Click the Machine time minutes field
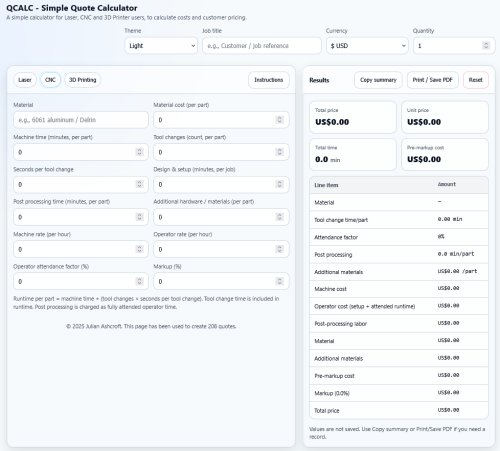The height and width of the screenshot is (451, 500). (81, 152)
